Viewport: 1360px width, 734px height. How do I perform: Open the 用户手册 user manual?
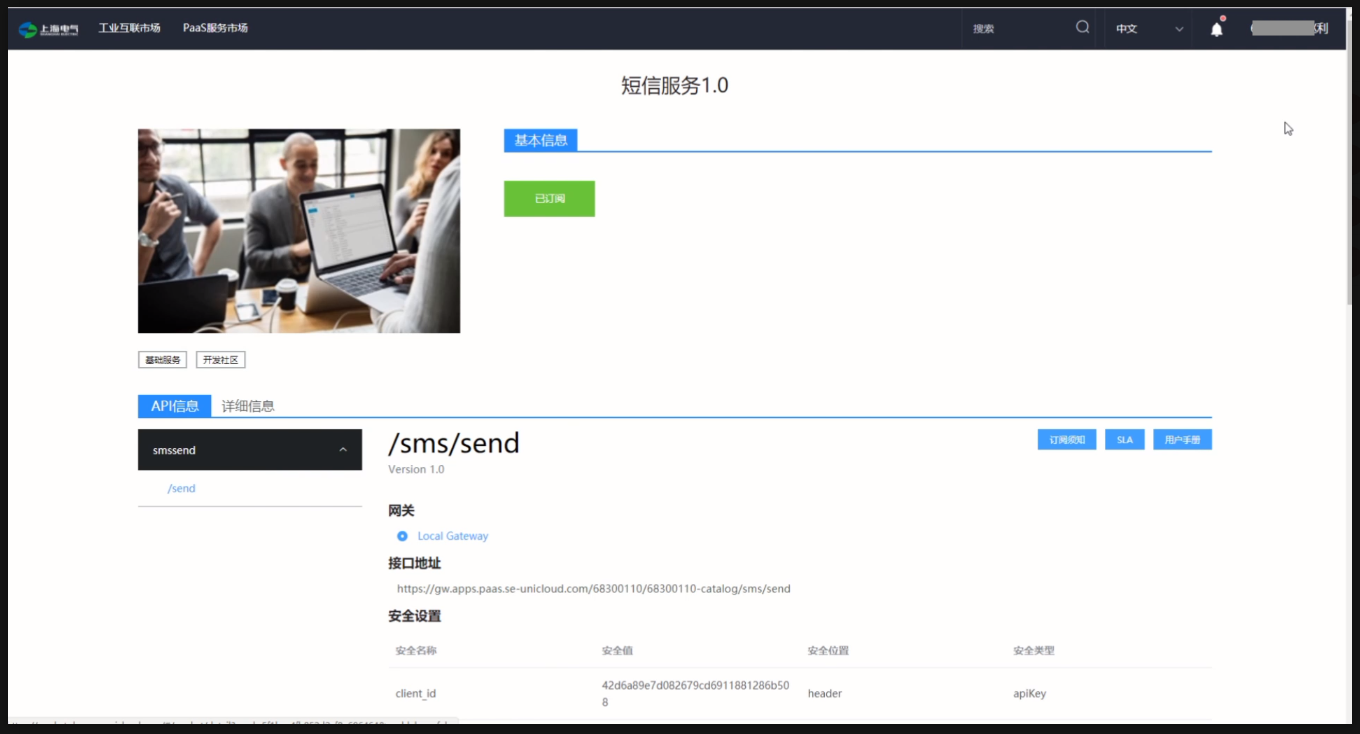point(1182,439)
